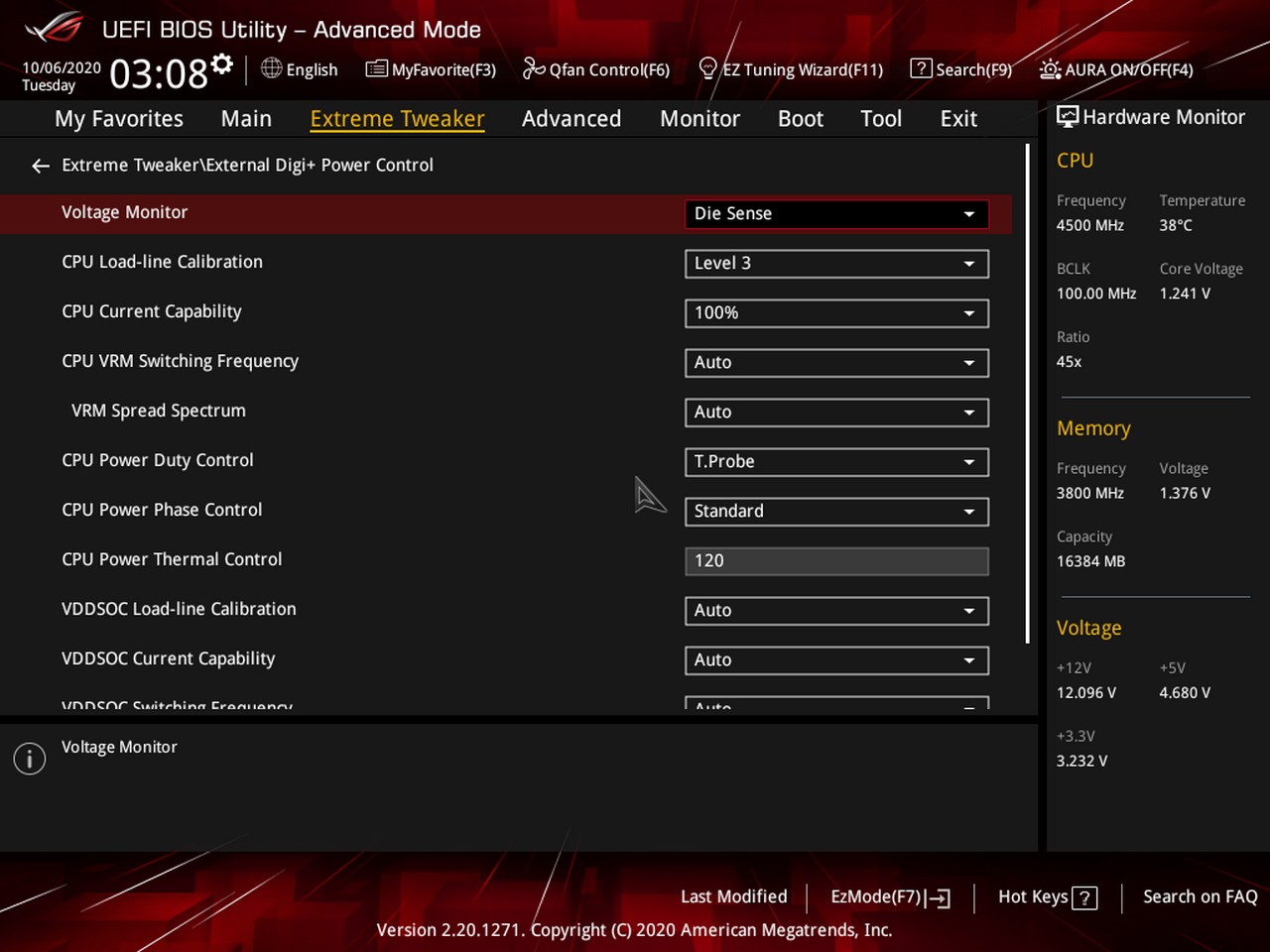Open the CPU Power Duty Control T.Probe dropdown
Image resolution: width=1270 pixels, height=952 pixels.
tap(835, 461)
